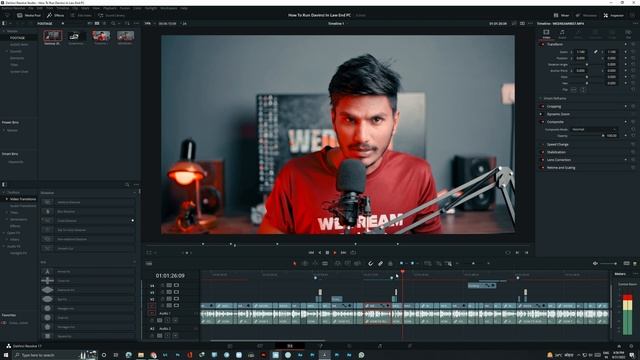This screenshot has height=360, width=640.
Task: Click the zoom link chain in Transform
Action: pos(596,52)
